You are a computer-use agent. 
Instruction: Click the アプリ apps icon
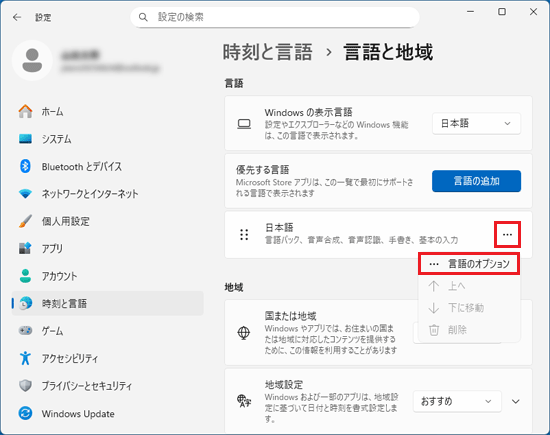tap(25, 248)
